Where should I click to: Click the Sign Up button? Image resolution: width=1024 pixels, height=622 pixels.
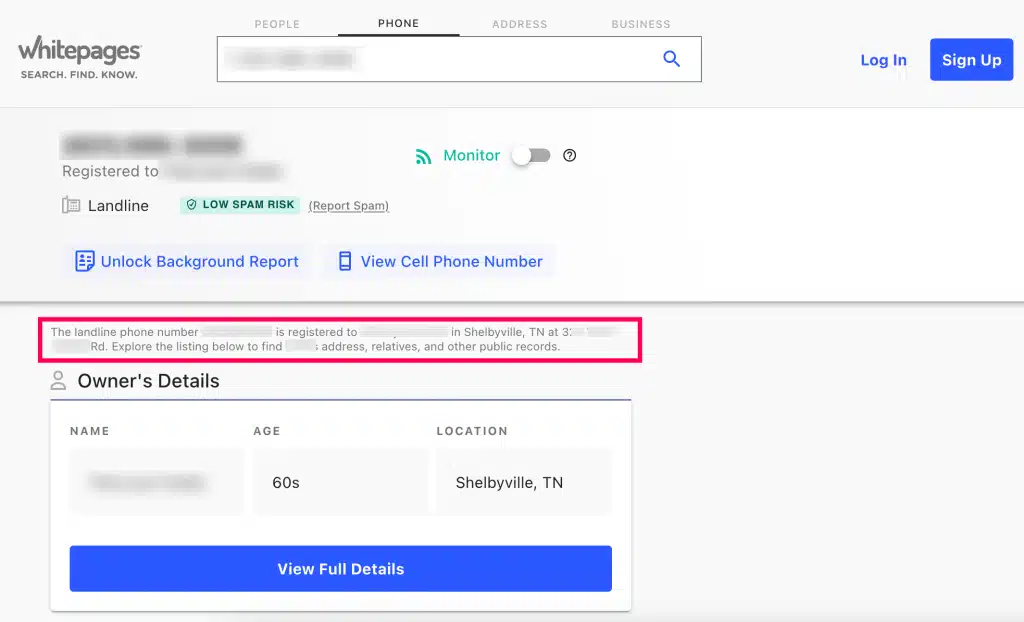971,59
